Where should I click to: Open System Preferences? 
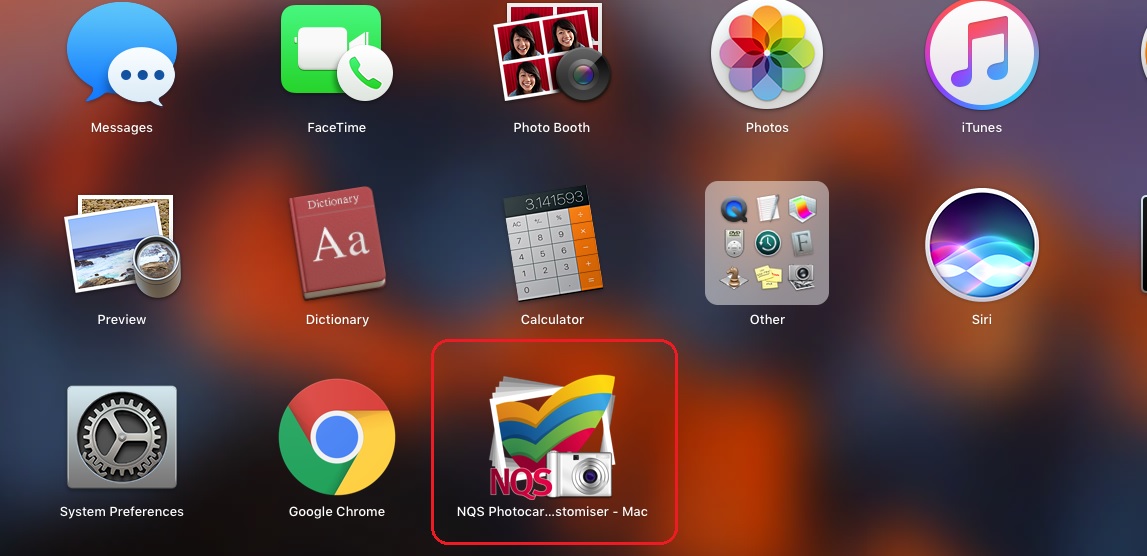(x=121, y=437)
